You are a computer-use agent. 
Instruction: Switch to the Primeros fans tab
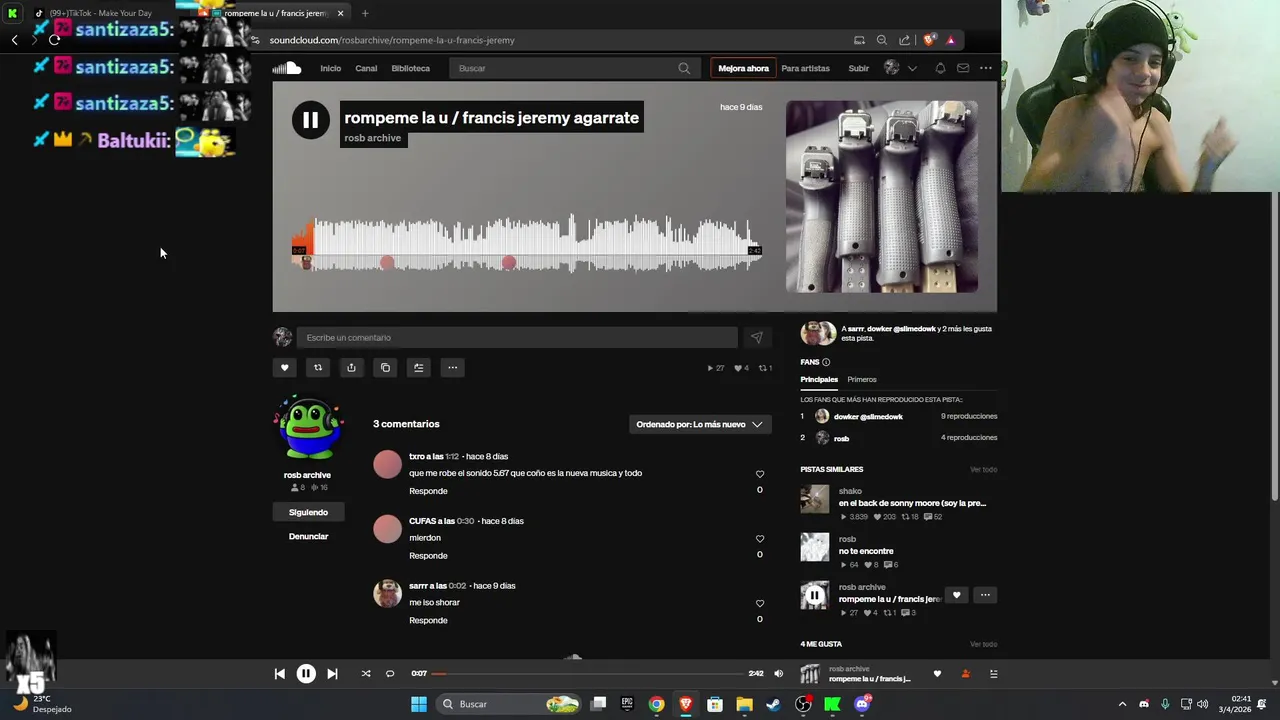tap(862, 380)
